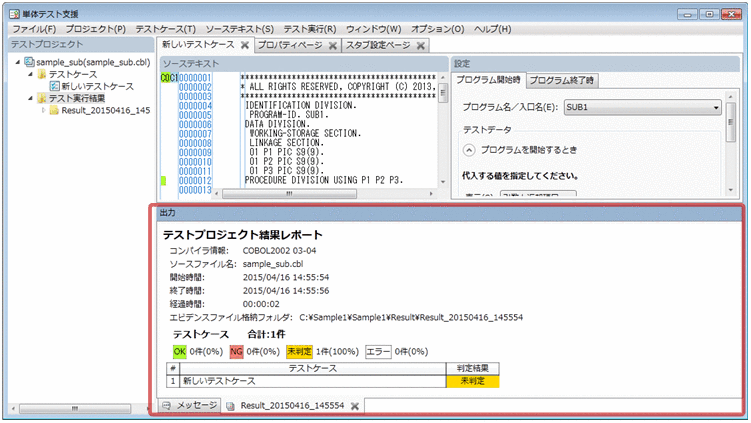Screen dimensions: 751x423
Task: Select sample_sub(sample_sub.cbl) project item
Action: 93,62
